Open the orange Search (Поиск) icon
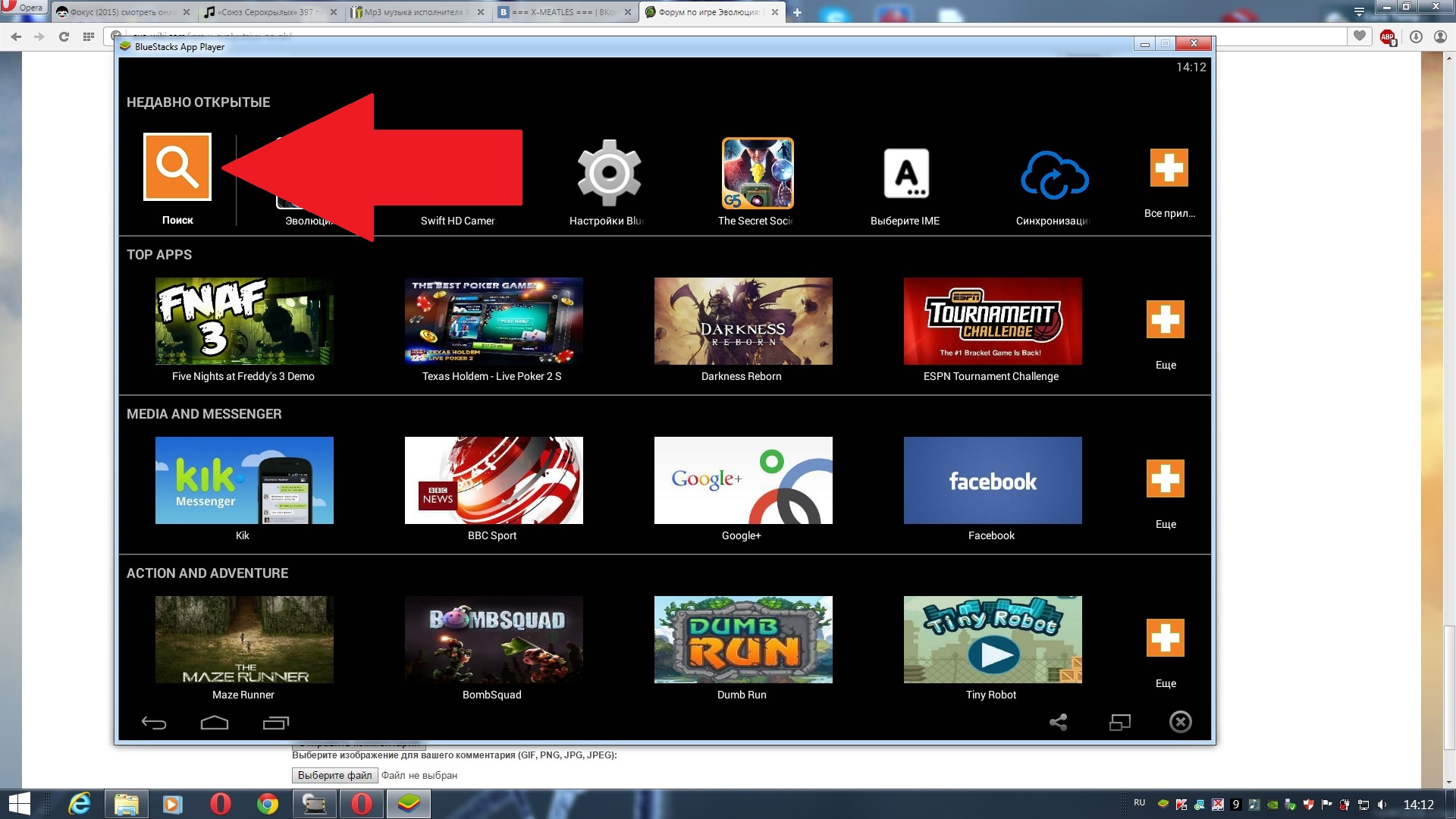 [177, 167]
